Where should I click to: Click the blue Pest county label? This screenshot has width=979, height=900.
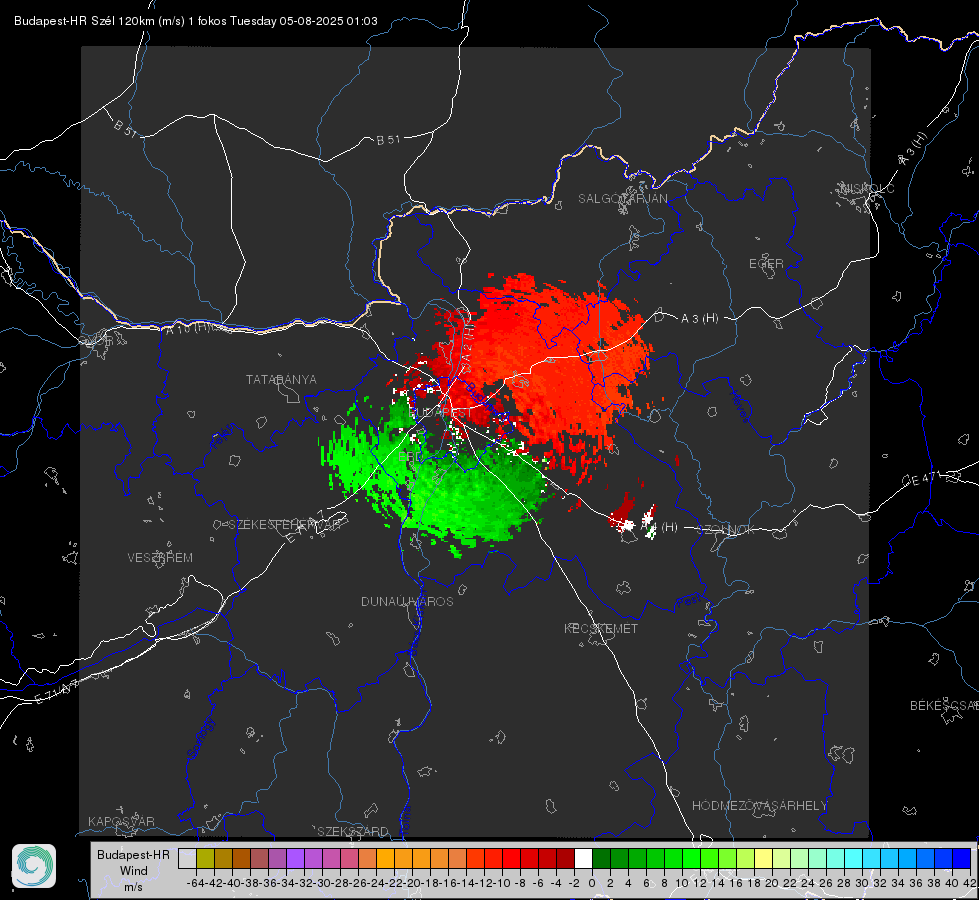tap(689, 601)
